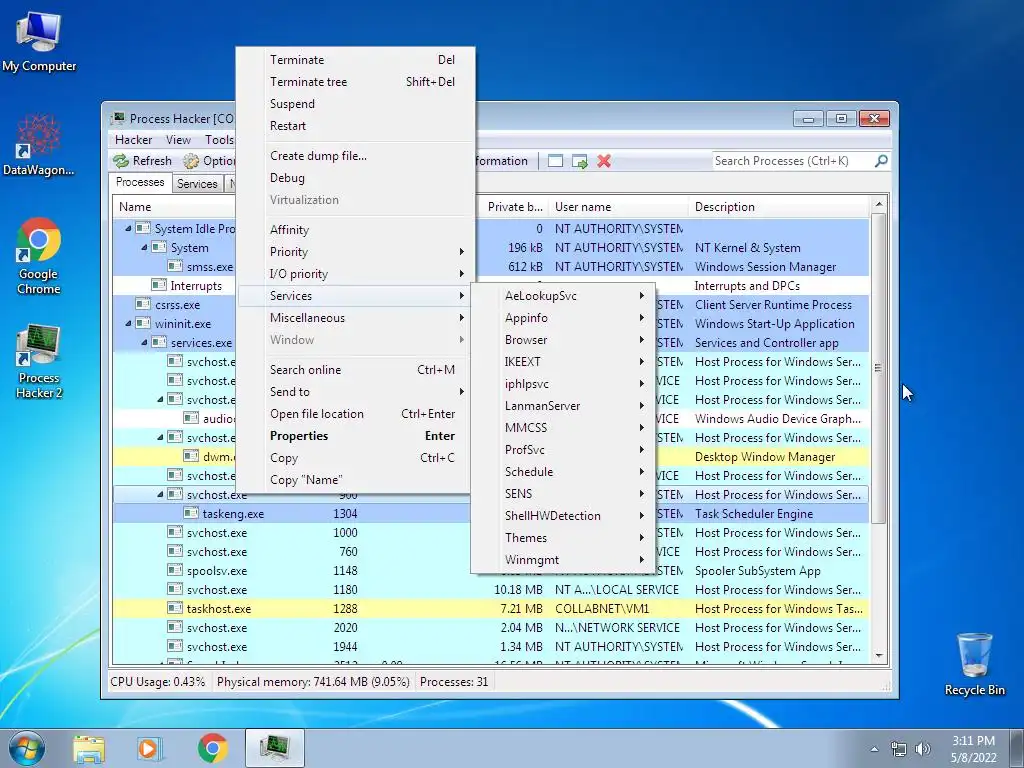Click the Process Hacker taskbar button

(275, 748)
